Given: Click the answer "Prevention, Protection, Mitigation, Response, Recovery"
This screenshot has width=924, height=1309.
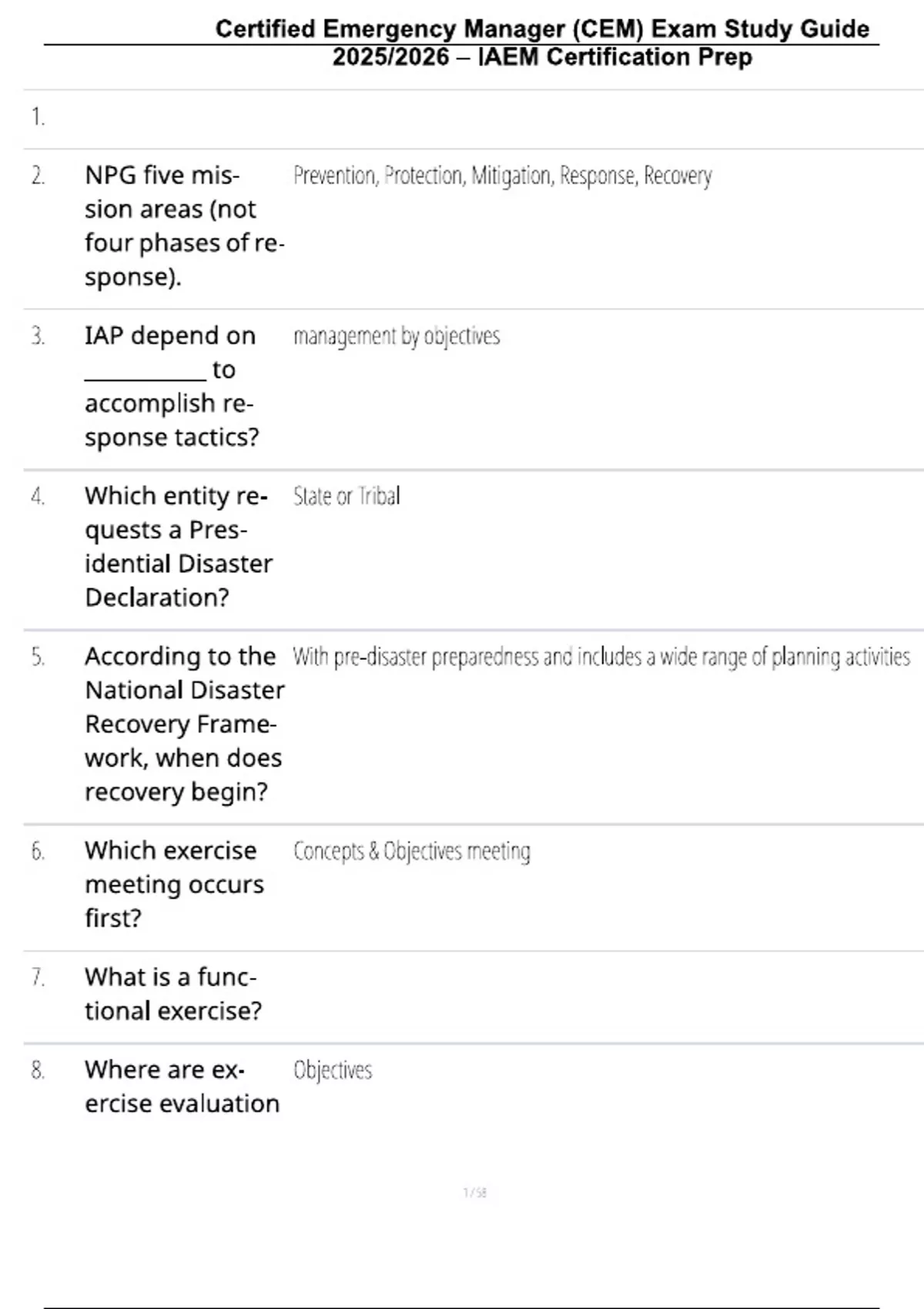Looking at the screenshot, I should tap(502, 176).
